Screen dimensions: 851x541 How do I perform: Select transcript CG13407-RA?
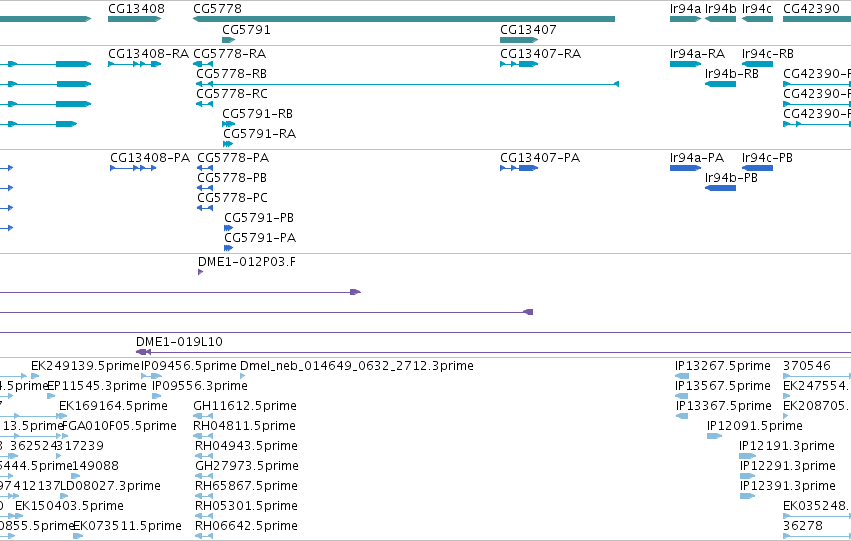[x=519, y=64]
